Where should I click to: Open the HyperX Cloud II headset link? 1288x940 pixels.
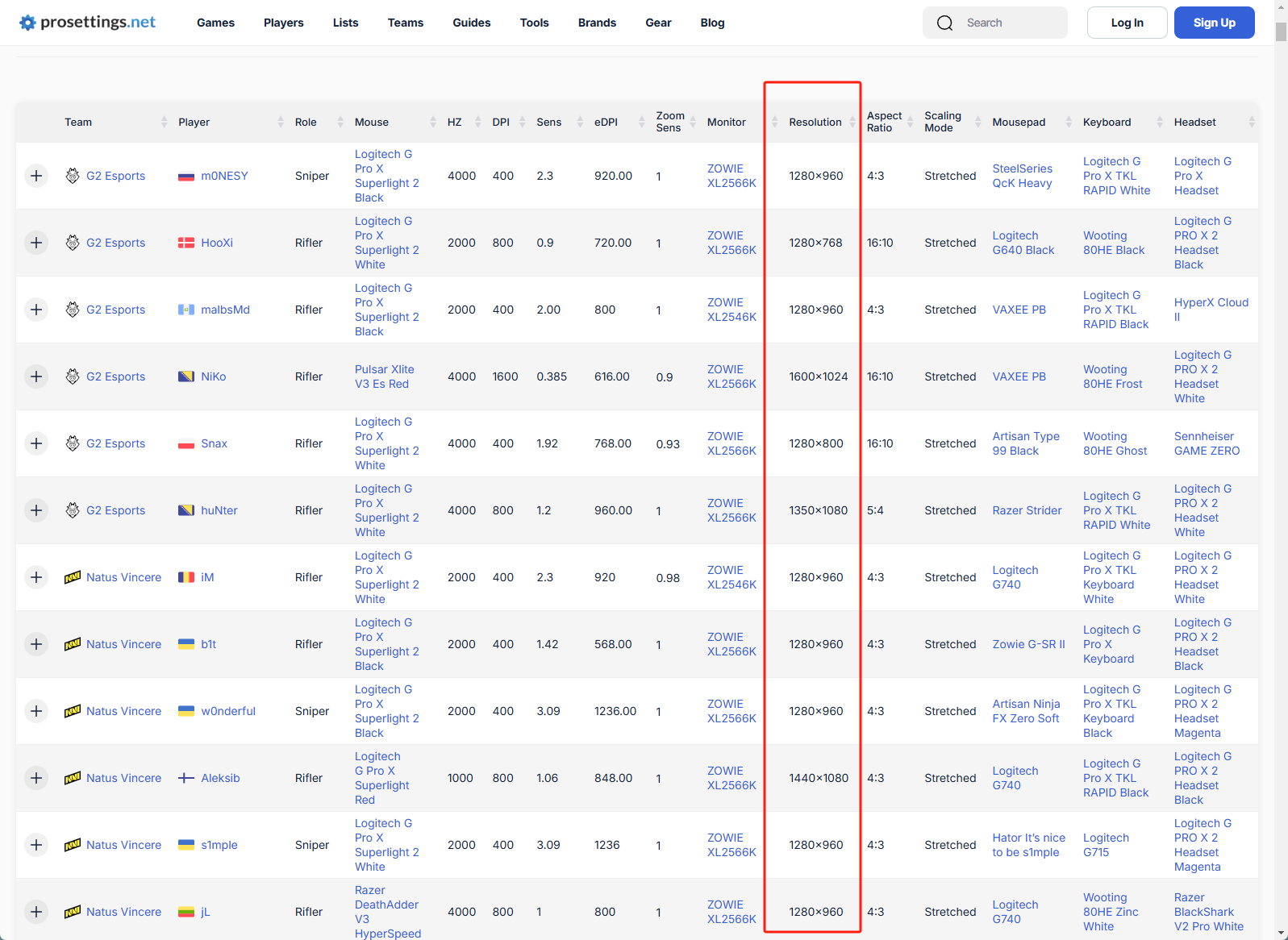1211,310
